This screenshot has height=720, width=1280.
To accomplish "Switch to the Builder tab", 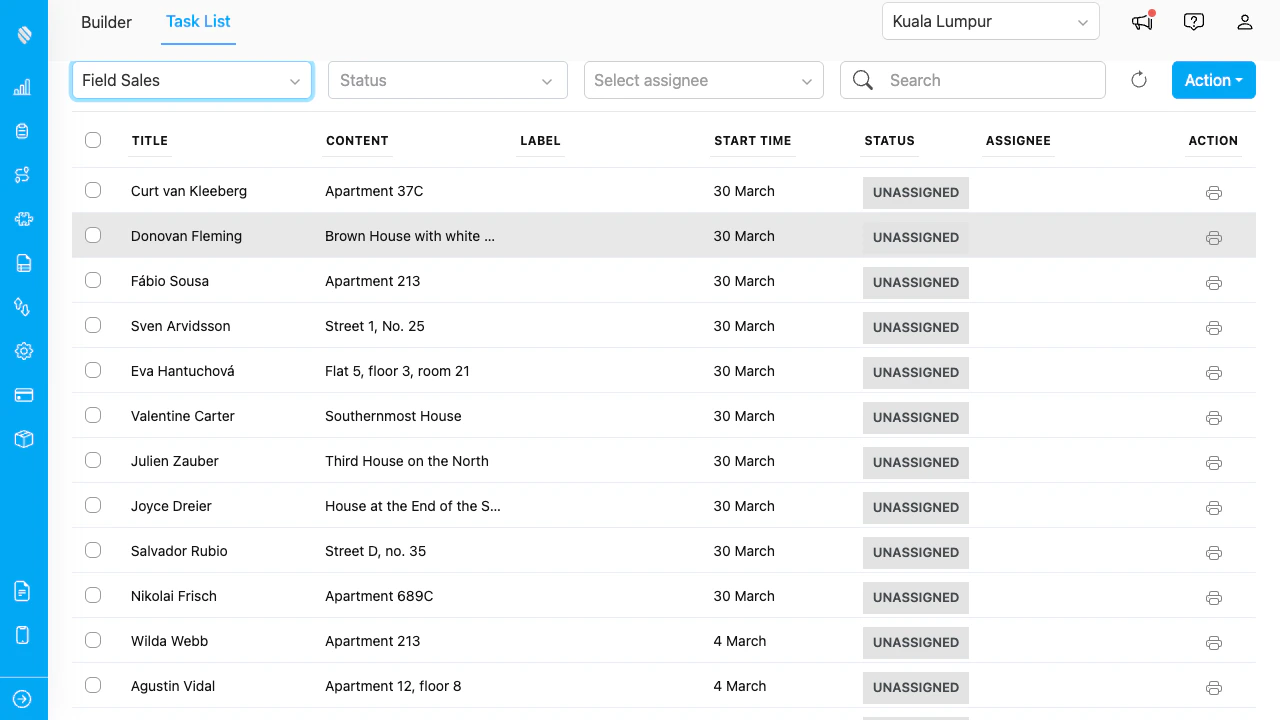I will tap(106, 22).
